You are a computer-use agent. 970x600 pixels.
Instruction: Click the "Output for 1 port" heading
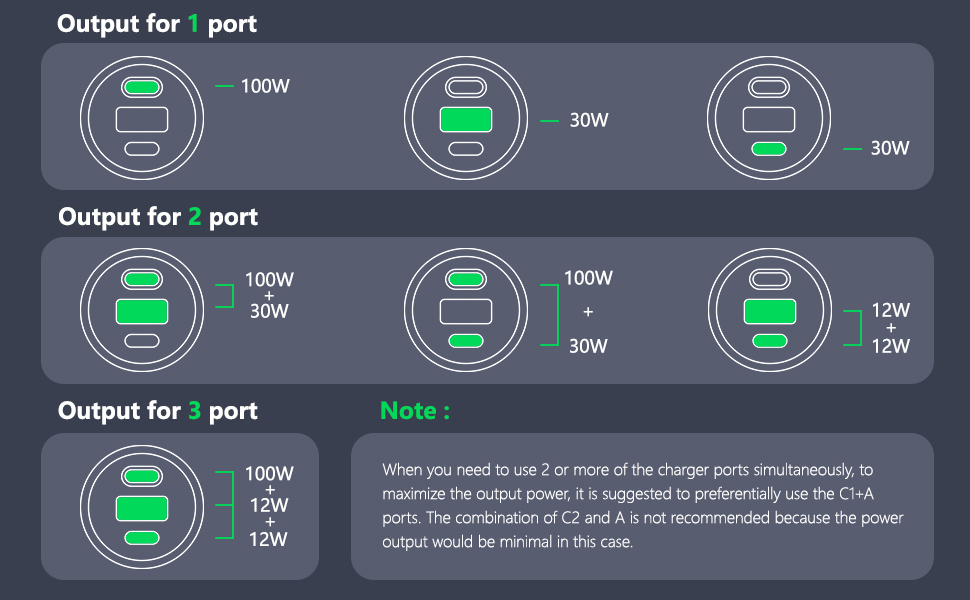[157, 24]
